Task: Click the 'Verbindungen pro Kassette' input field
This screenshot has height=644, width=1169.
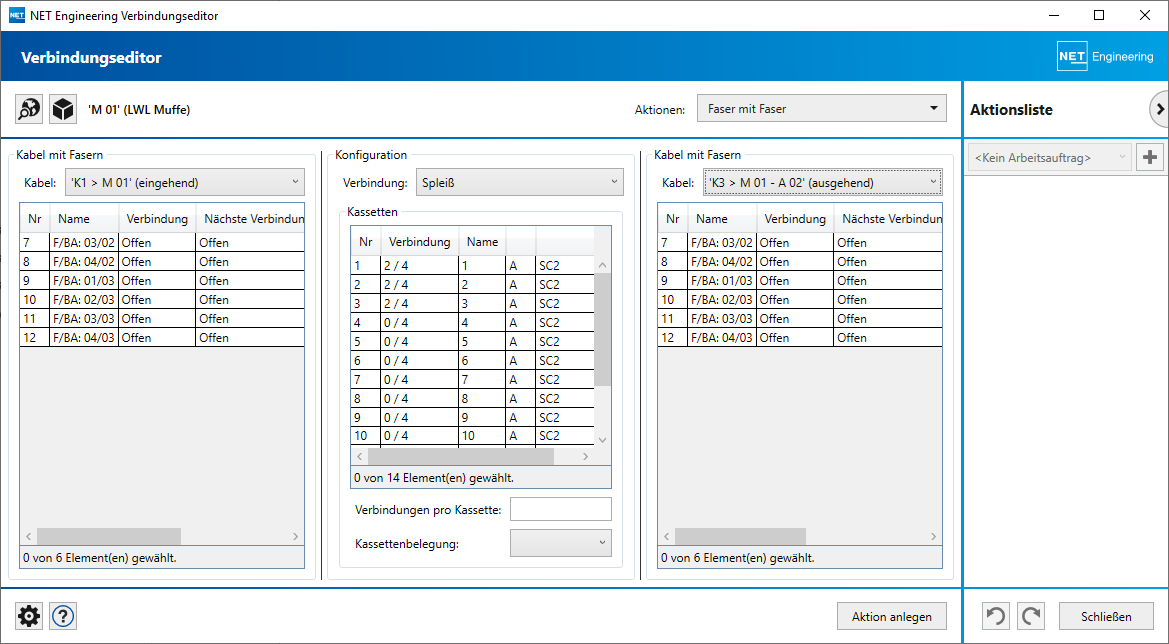Action: click(x=561, y=509)
